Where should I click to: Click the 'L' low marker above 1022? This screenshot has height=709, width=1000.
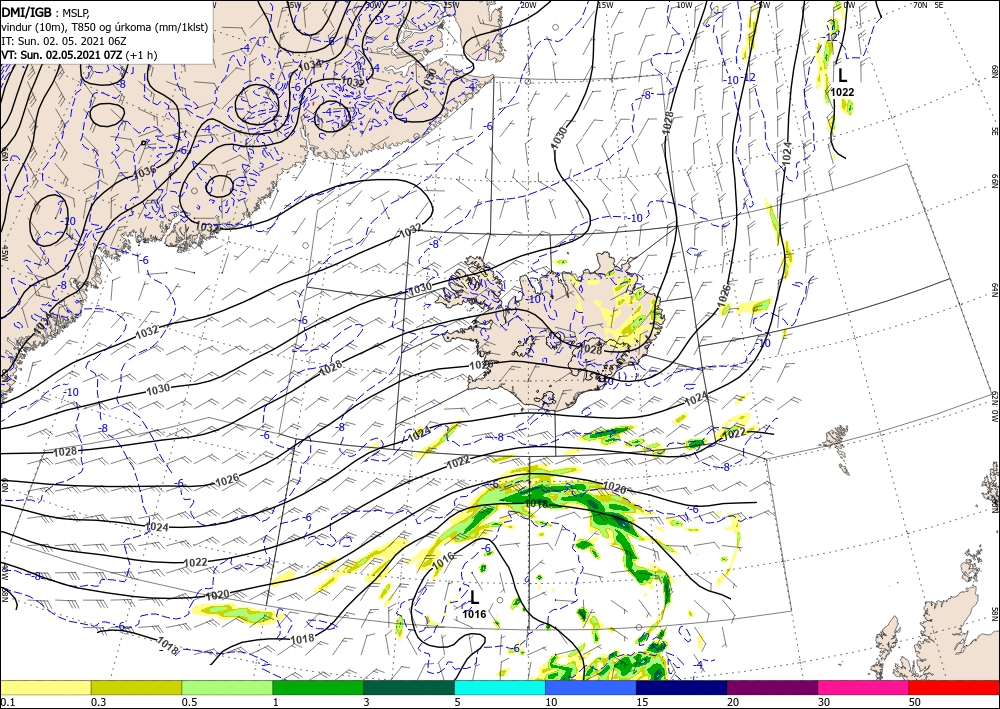(x=842, y=76)
